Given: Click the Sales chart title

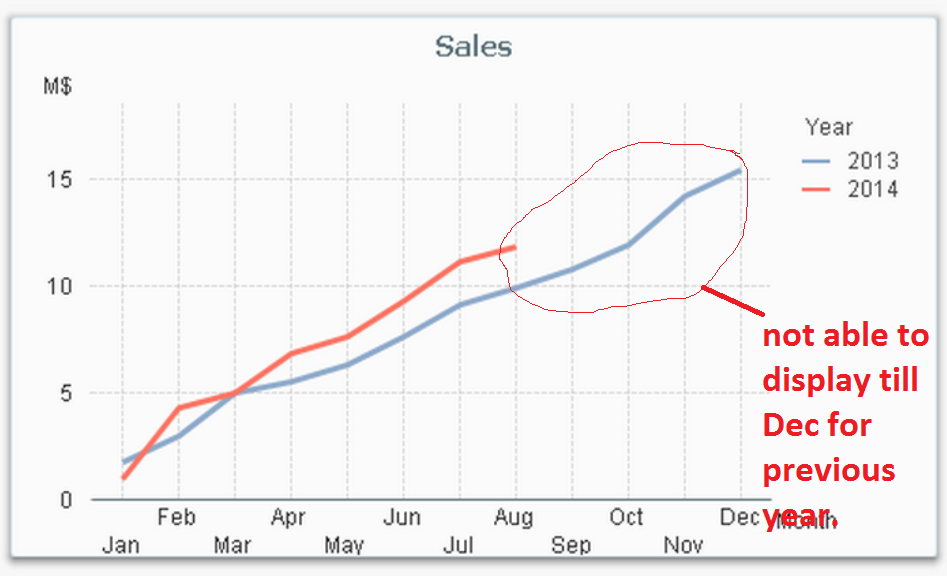Looking at the screenshot, I should tap(473, 46).
